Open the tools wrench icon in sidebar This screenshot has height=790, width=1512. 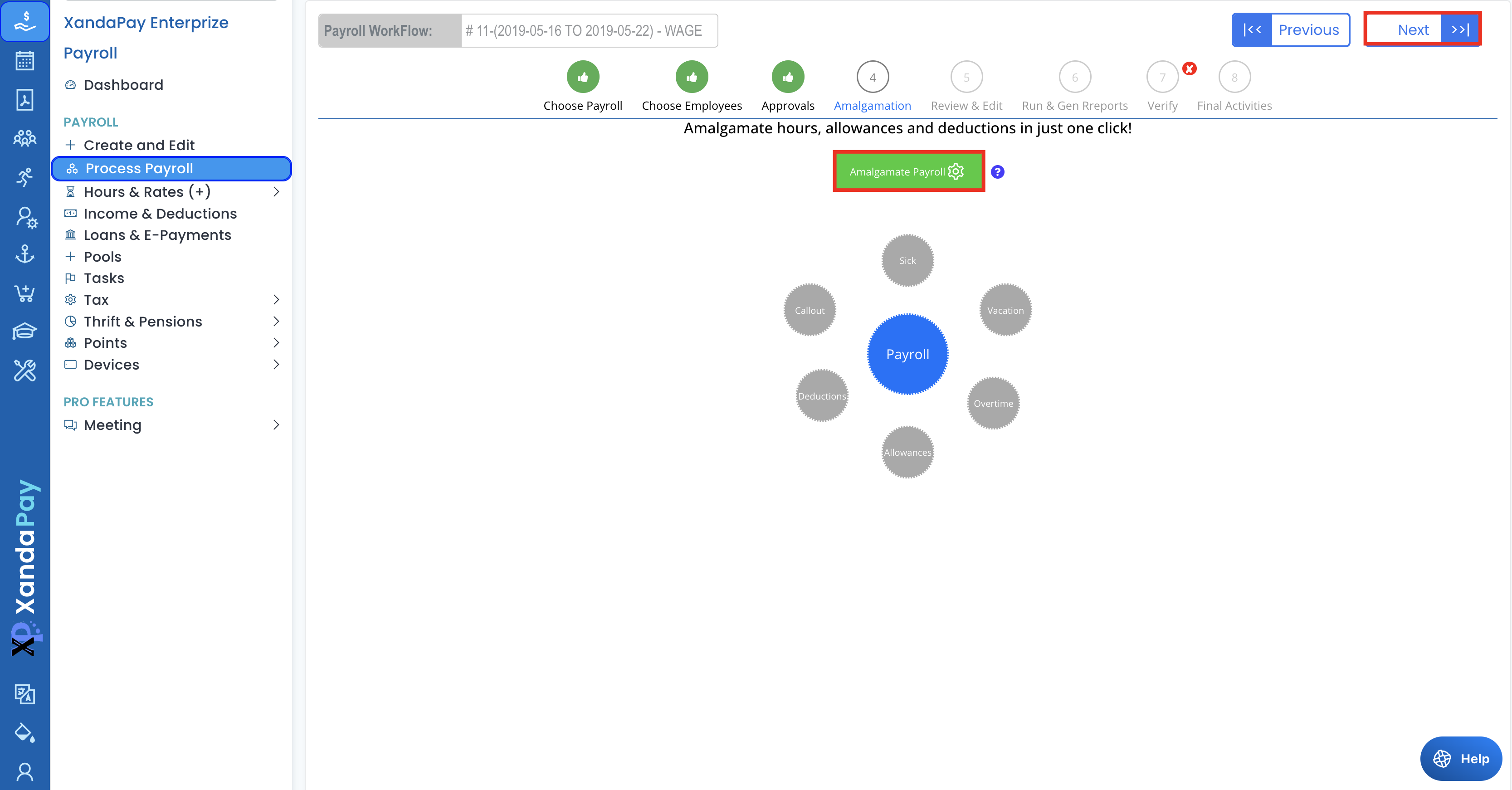[x=24, y=371]
